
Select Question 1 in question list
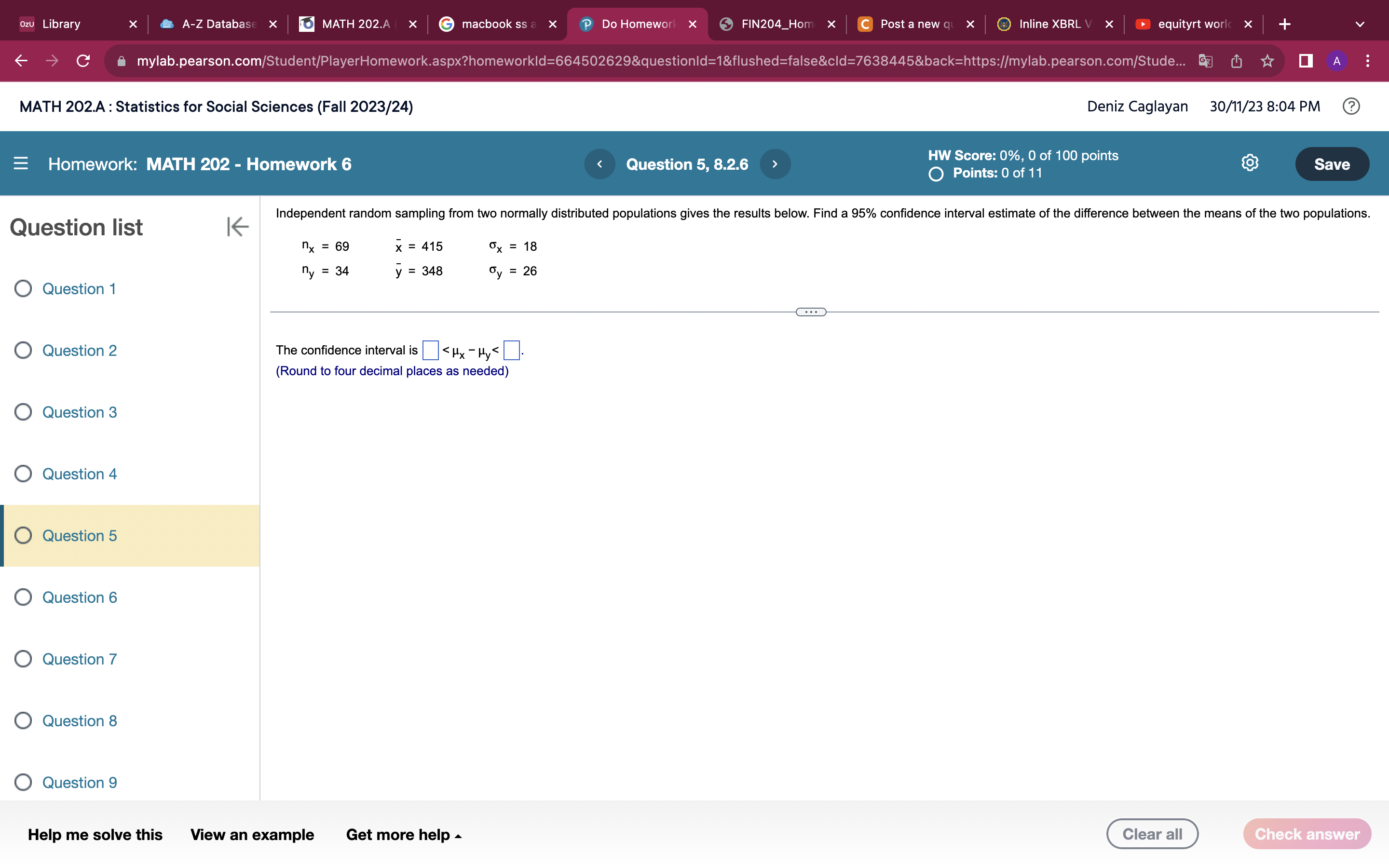click(79, 289)
